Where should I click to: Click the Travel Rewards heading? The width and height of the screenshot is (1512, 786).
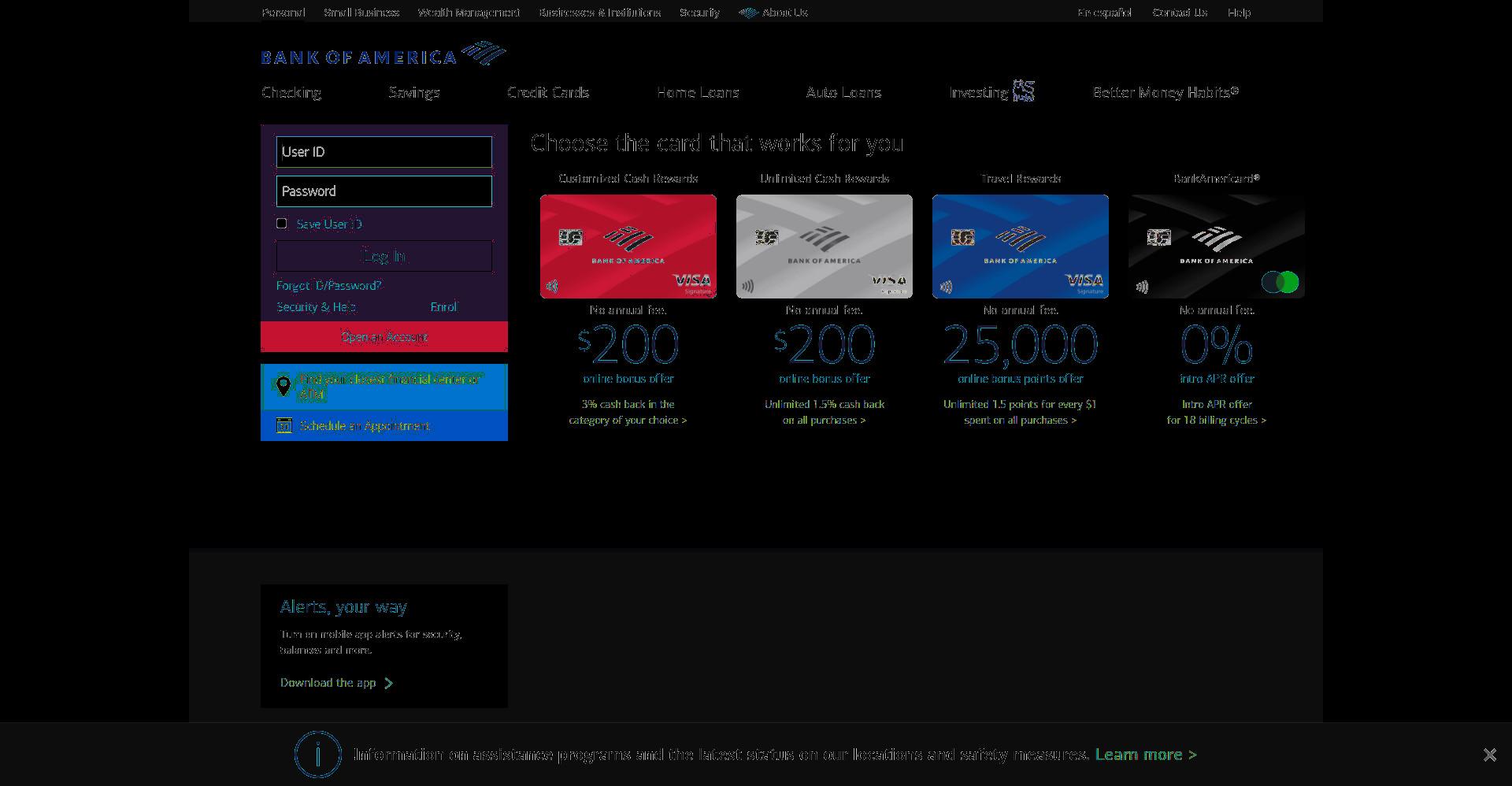point(1021,179)
